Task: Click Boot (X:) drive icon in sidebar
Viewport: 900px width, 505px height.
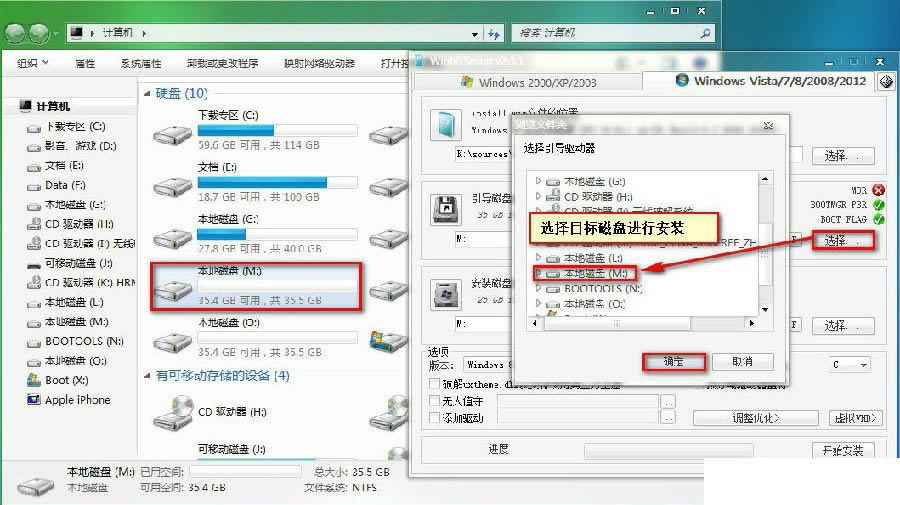Action: [x=33, y=380]
